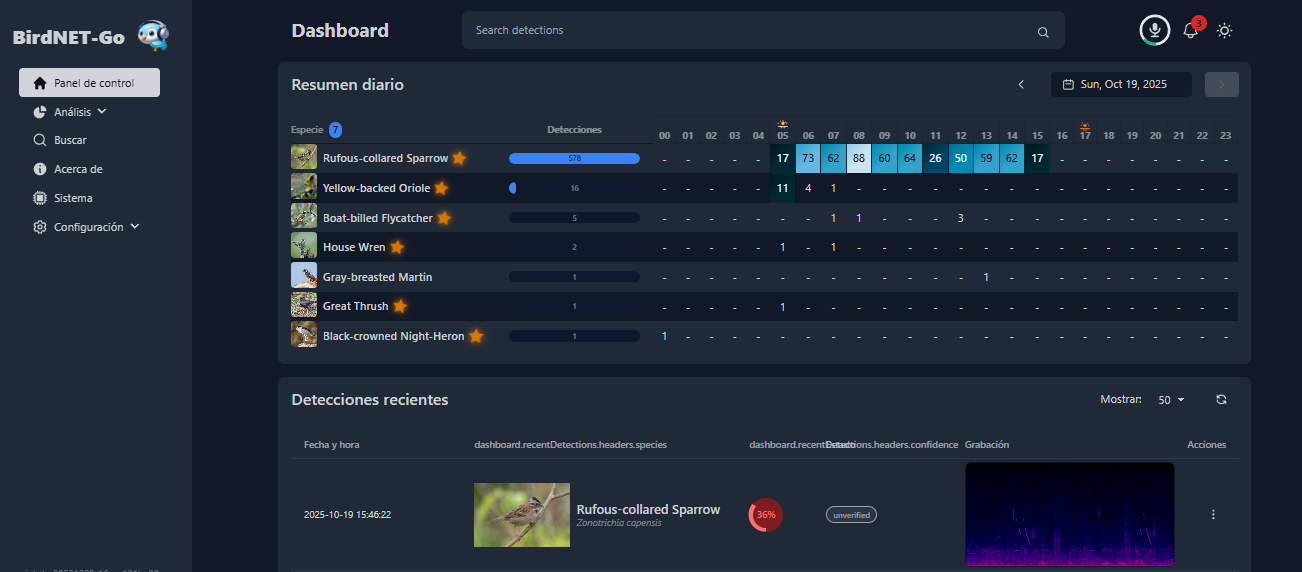The image size is (1302, 572).
Task: Refresh the recent detections list
Action: [1221, 400]
